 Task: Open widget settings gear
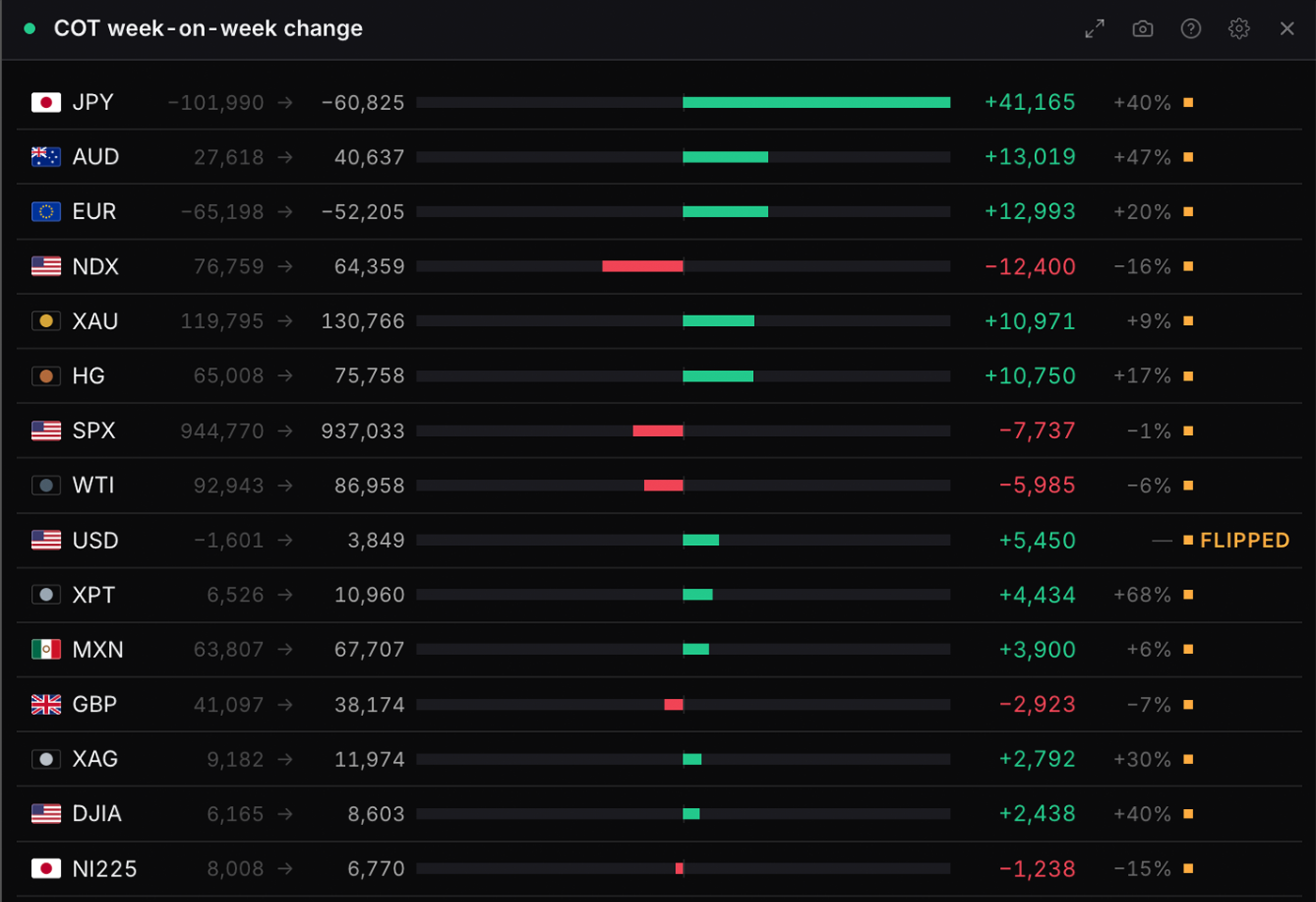[1239, 29]
